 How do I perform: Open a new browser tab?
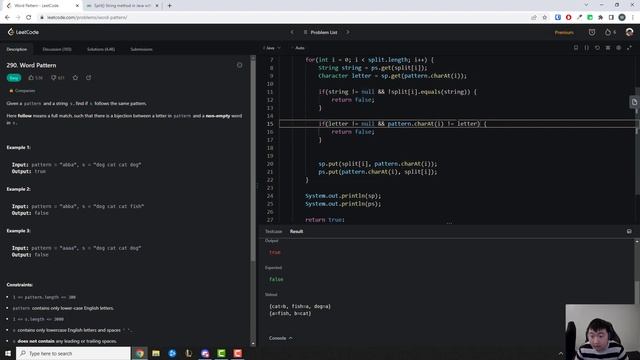[x=169, y=6]
